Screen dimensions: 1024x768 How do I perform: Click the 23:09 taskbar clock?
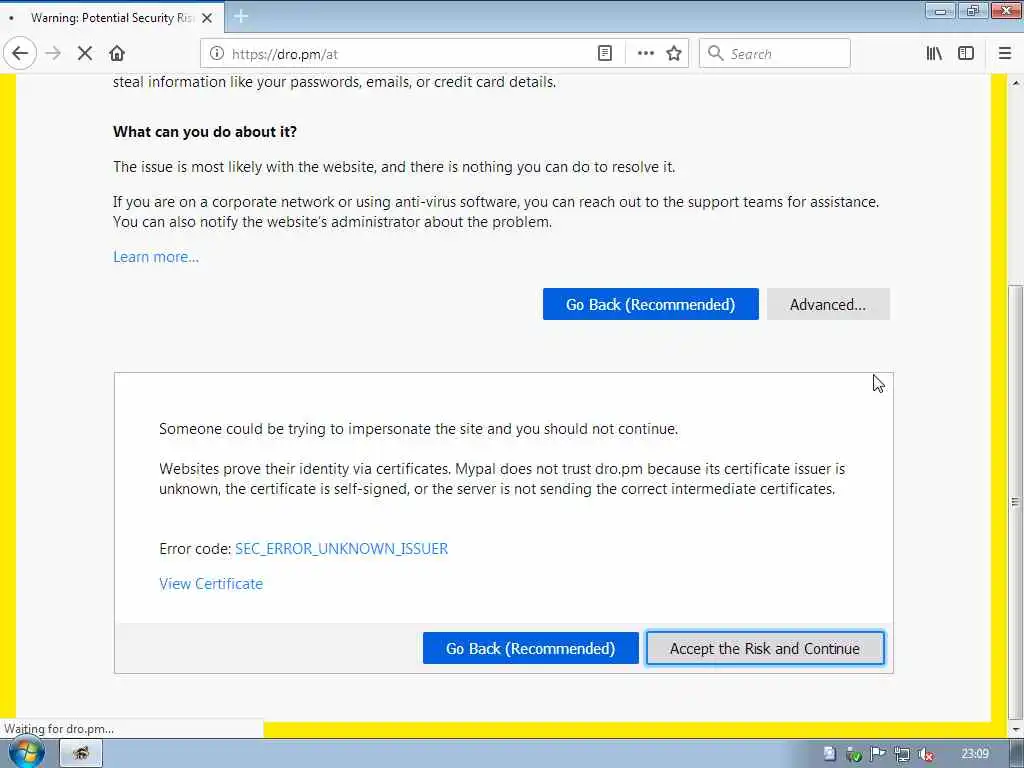click(975, 754)
